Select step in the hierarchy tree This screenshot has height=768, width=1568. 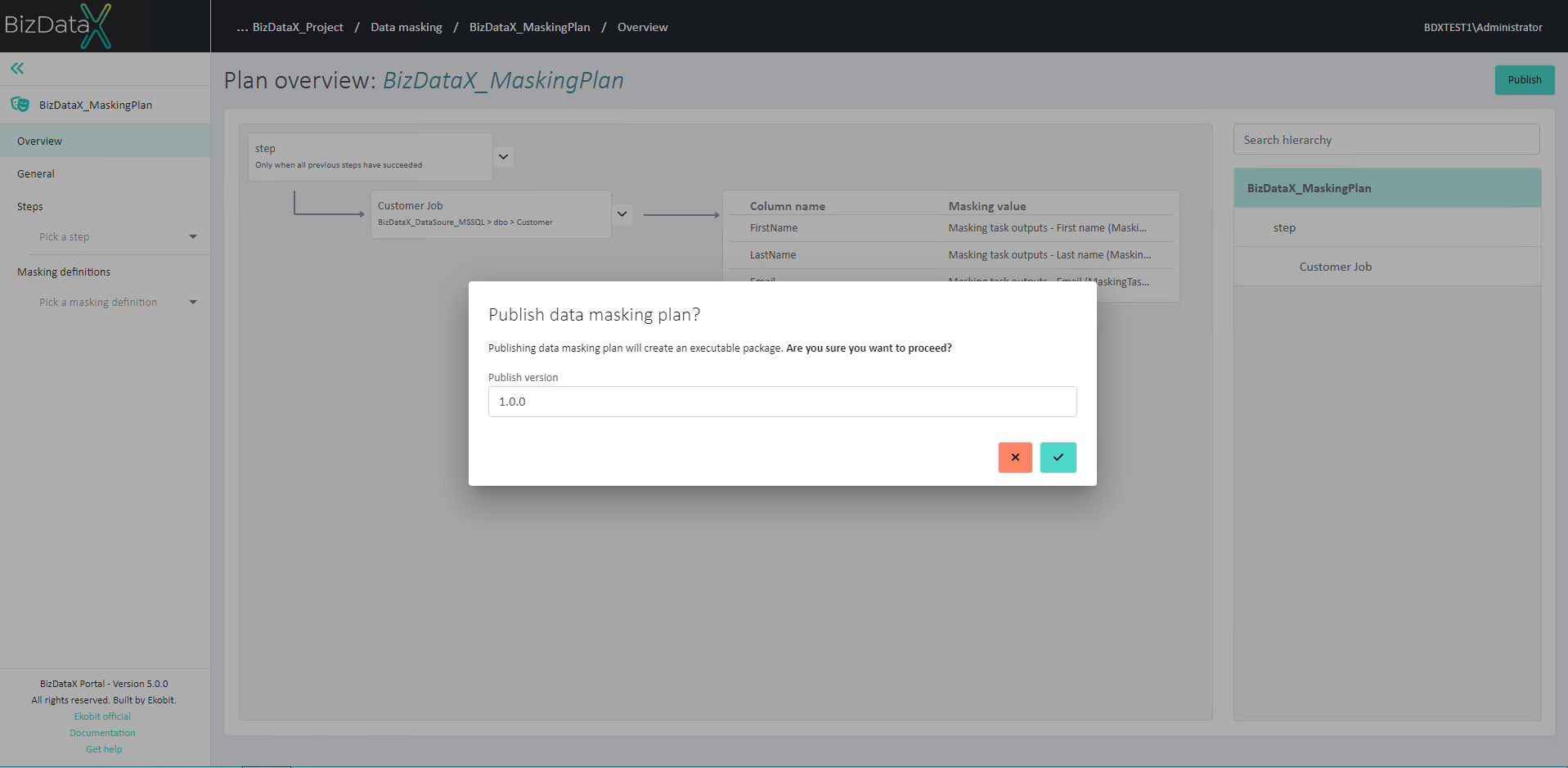(x=1387, y=227)
